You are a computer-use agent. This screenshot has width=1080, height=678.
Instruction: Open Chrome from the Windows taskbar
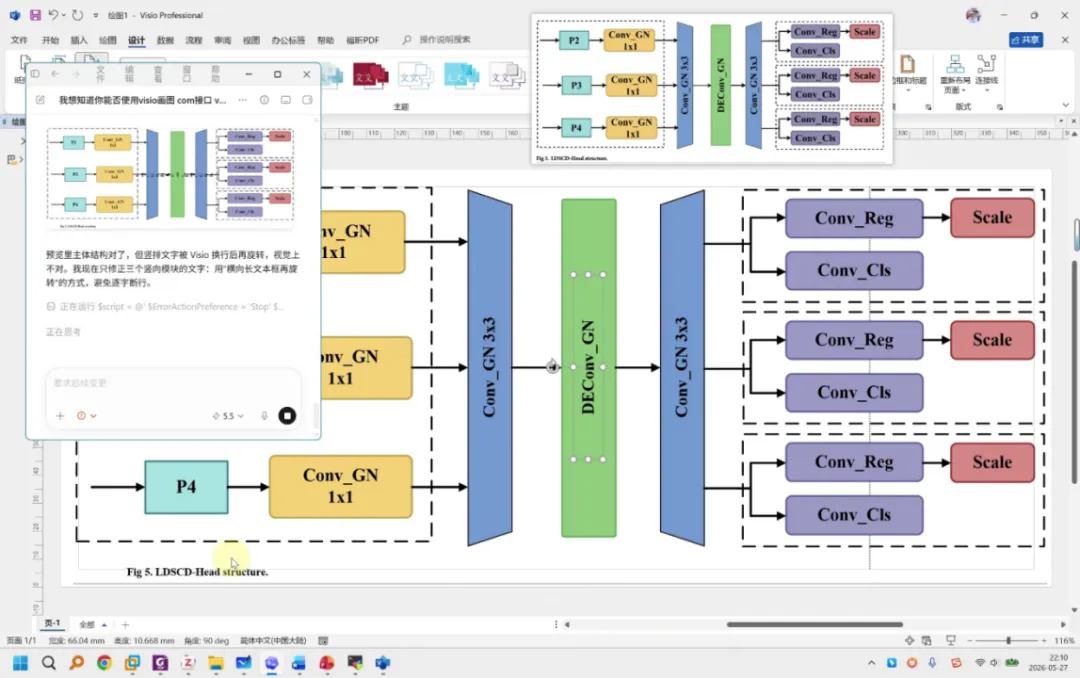click(104, 663)
